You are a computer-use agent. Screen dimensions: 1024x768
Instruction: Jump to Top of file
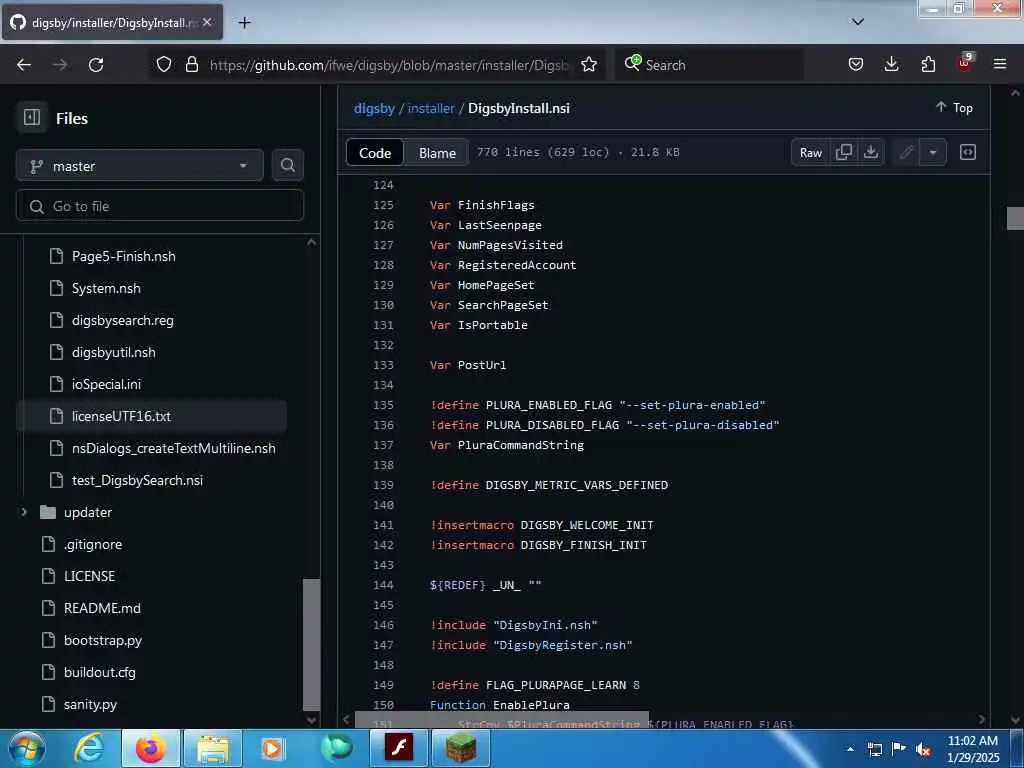(954, 108)
